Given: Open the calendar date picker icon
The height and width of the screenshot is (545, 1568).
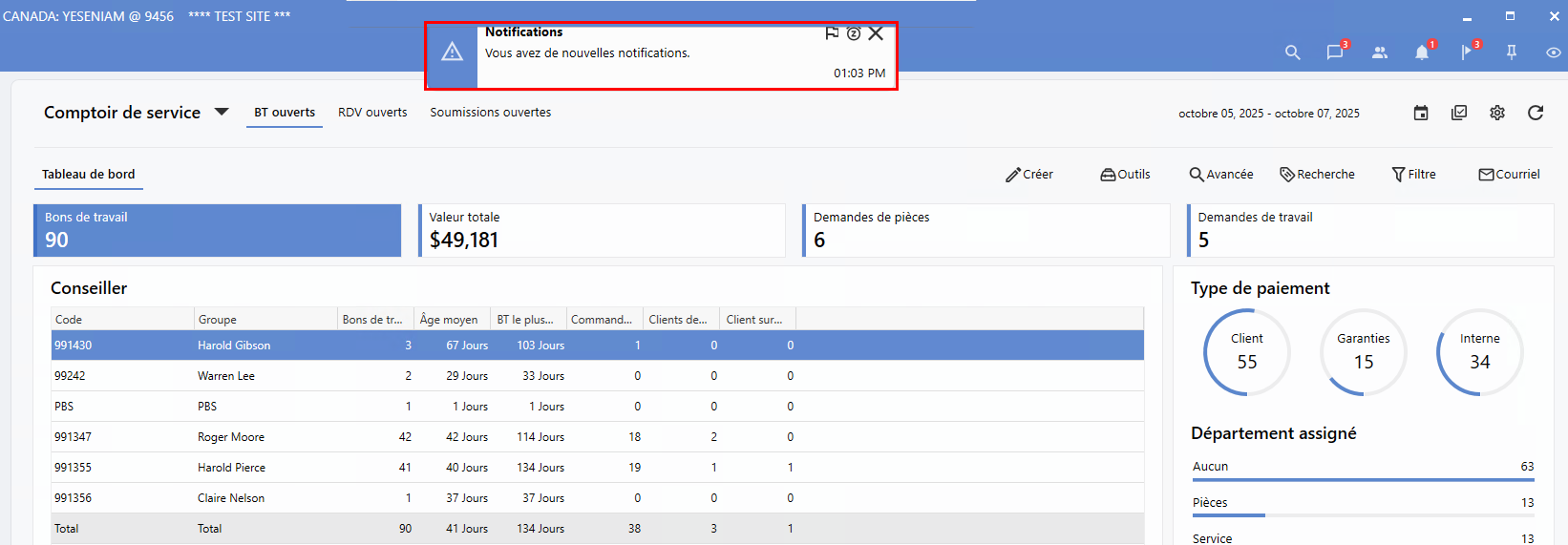Looking at the screenshot, I should pyautogui.click(x=1421, y=113).
